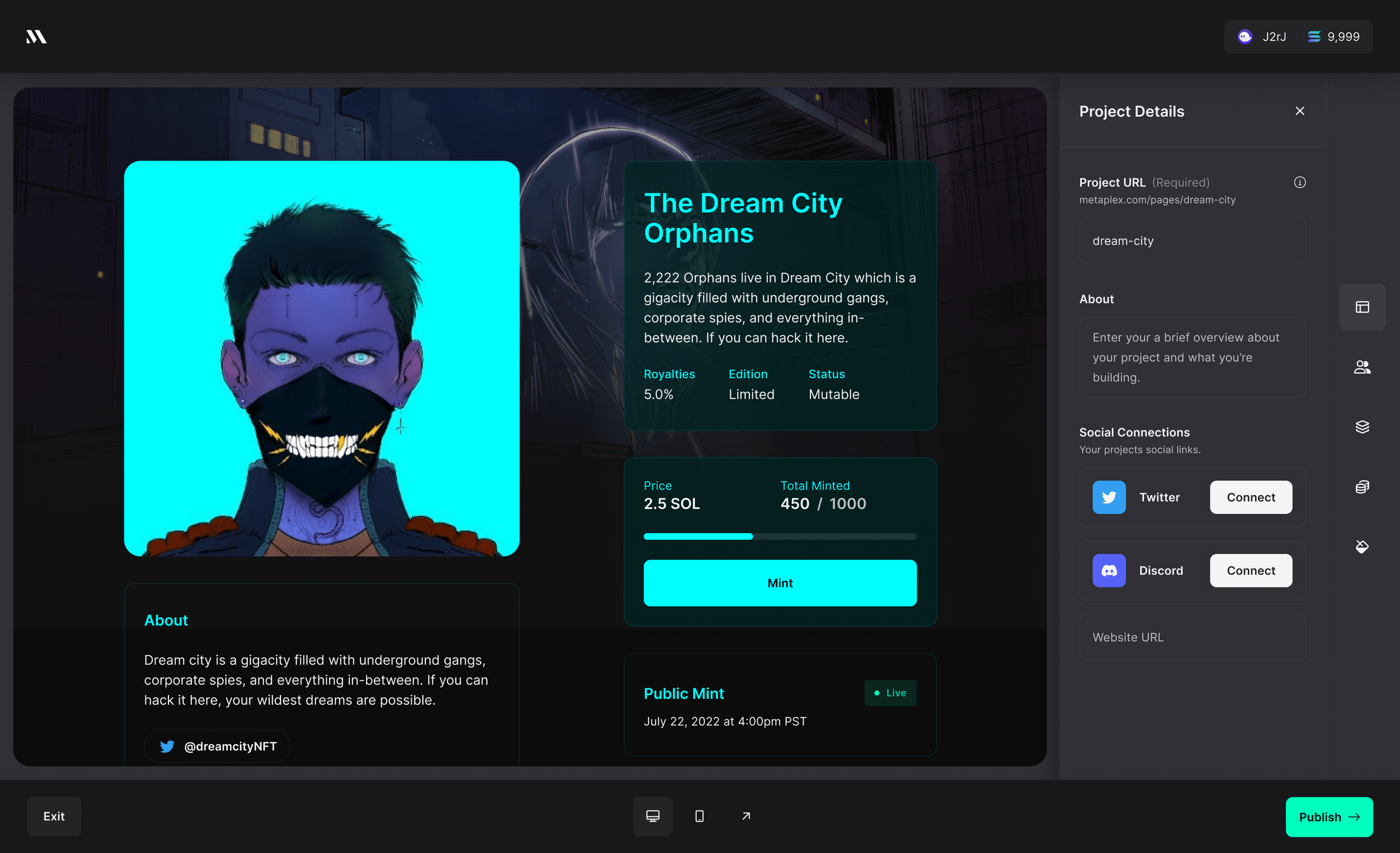
Task: Open the layout panel icon in sidebar
Action: click(x=1362, y=307)
